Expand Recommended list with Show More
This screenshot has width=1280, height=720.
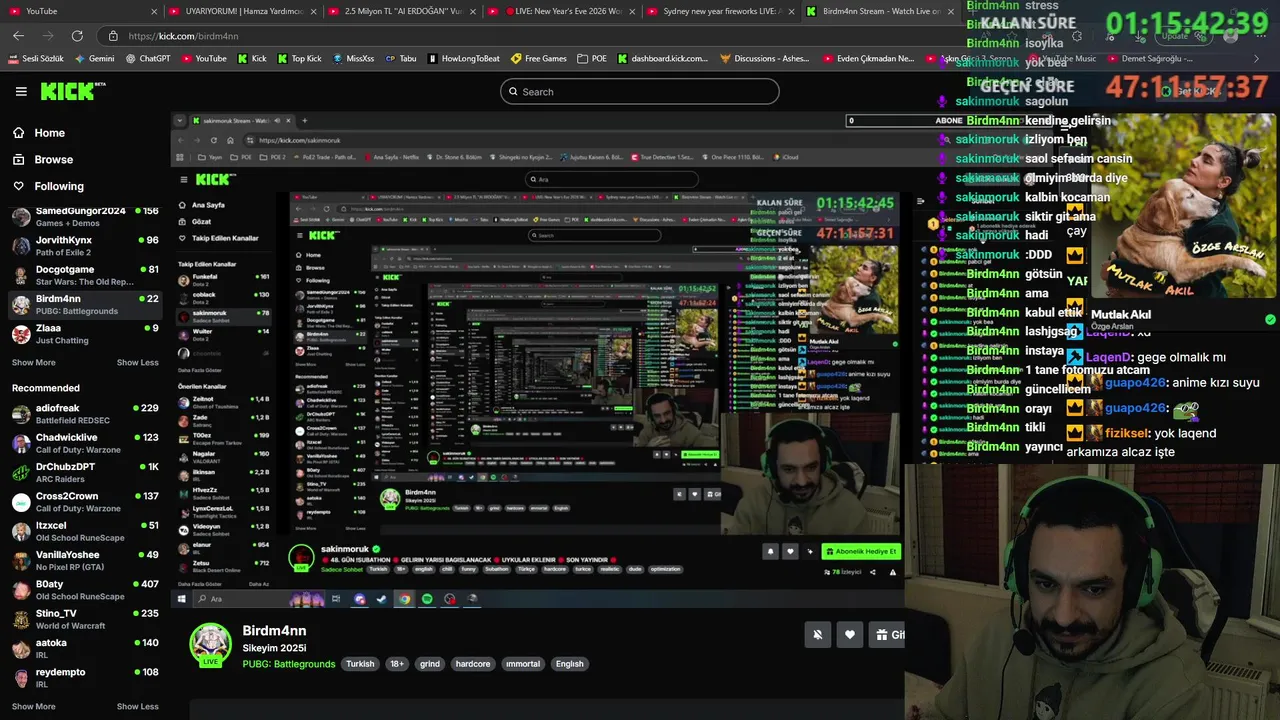coord(33,706)
